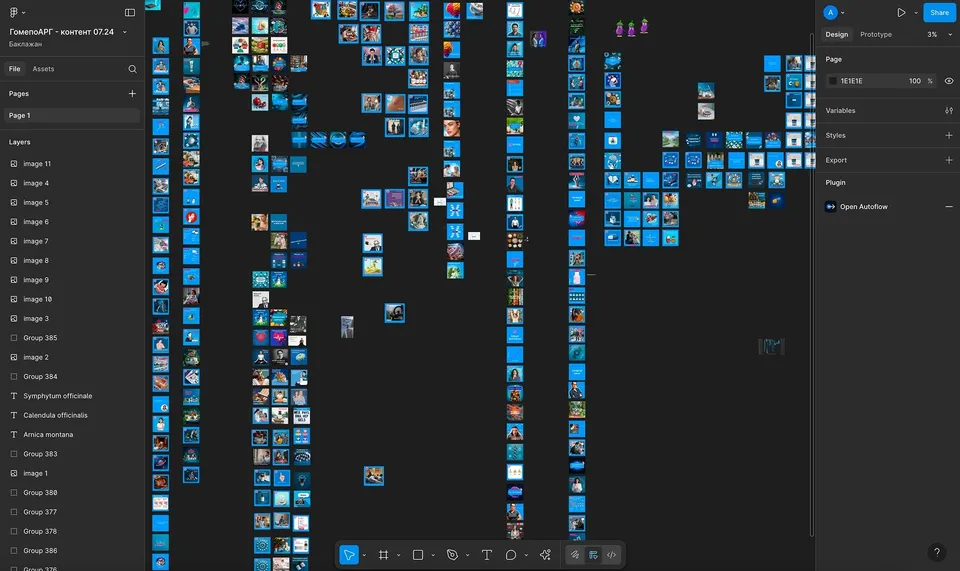Switch to the Prototype tab
This screenshot has width=960, height=571.
[876, 35]
